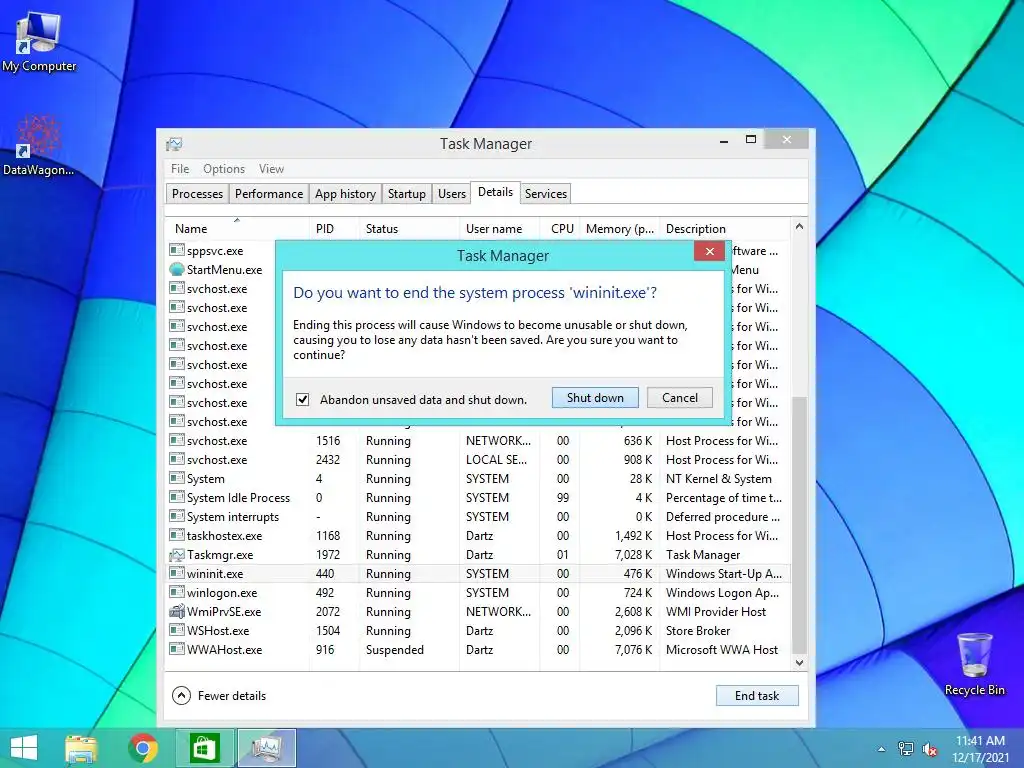Image resolution: width=1024 pixels, height=768 pixels.
Task: Click the taskhostex.exe row icon
Action: pos(176,536)
